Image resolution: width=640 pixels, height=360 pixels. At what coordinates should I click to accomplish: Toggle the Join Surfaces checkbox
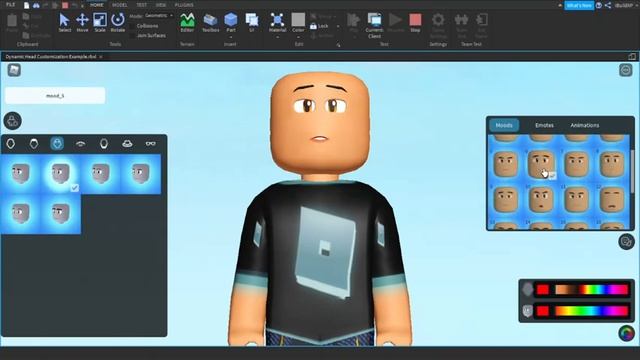point(133,36)
